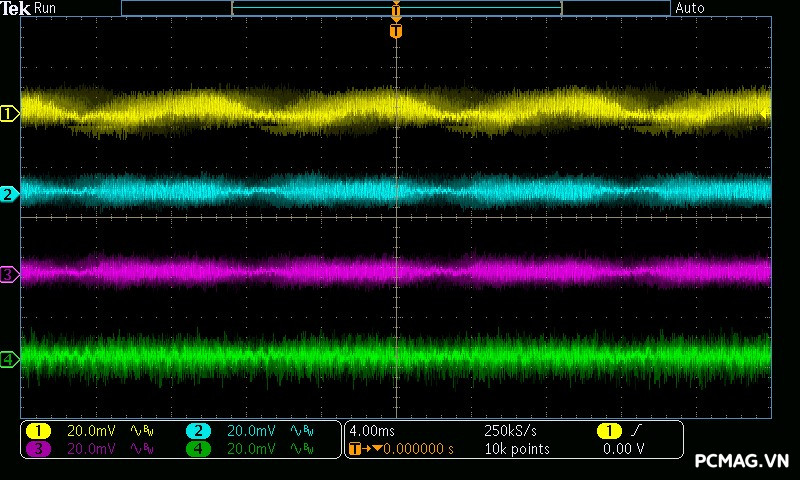Select the 4.00ms horizontal timebase readout
The height and width of the screenshot is (480, 800).
(x=370, y=430)
